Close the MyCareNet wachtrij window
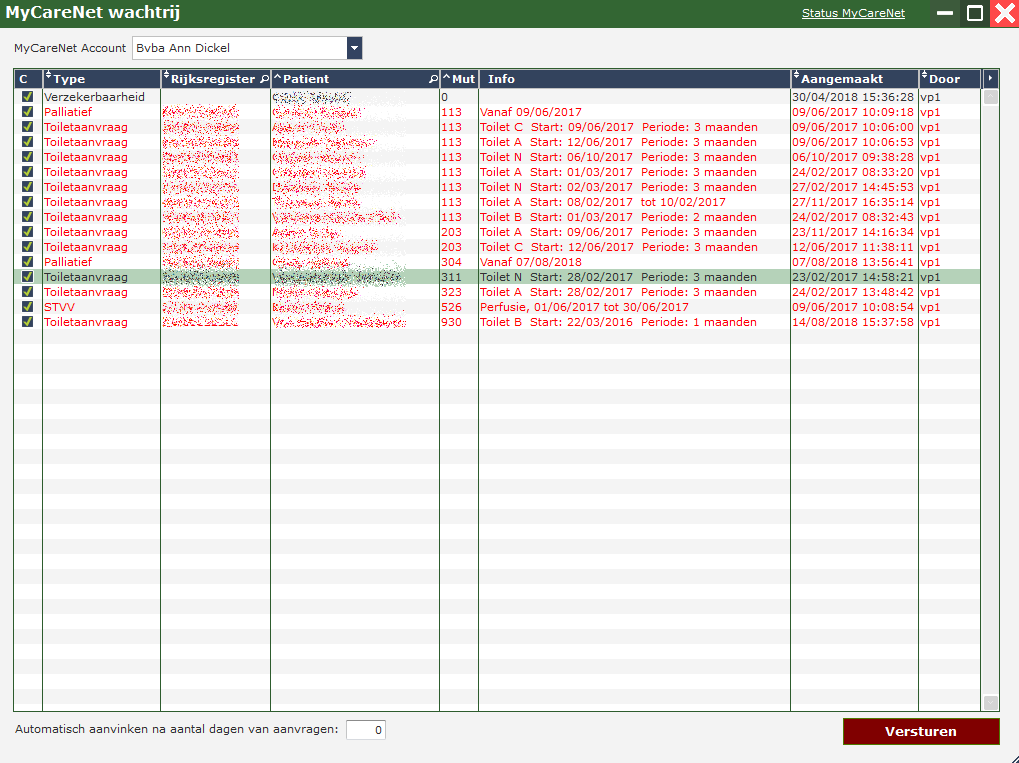 coord(1004,13)
